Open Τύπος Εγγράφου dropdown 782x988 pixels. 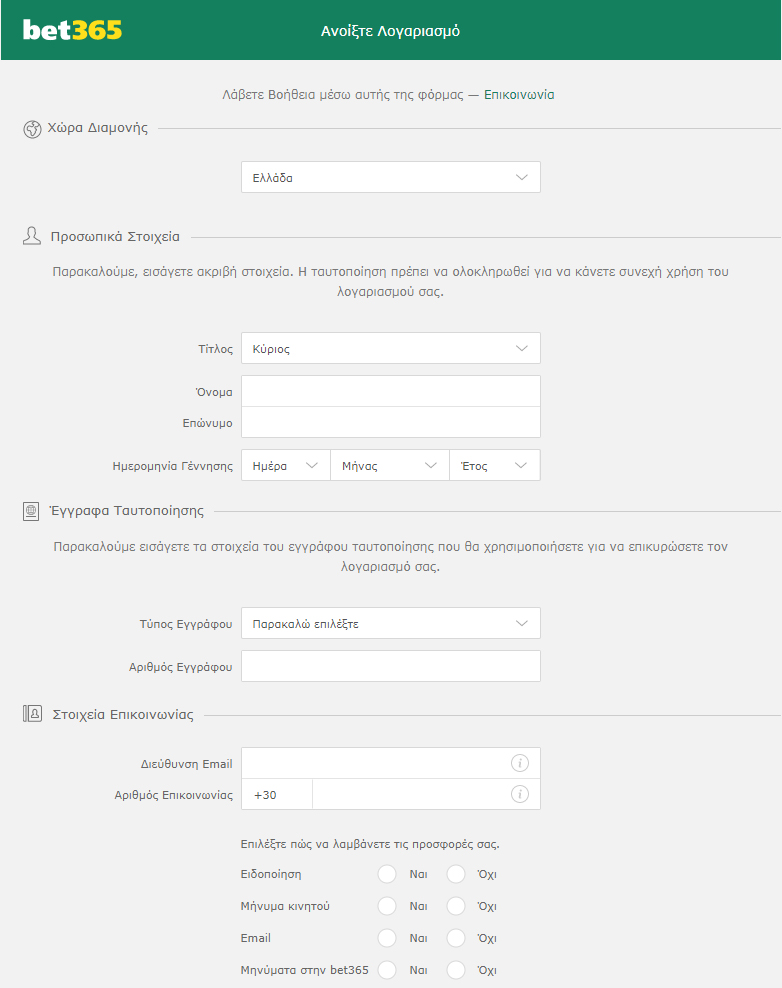[390, 624]
